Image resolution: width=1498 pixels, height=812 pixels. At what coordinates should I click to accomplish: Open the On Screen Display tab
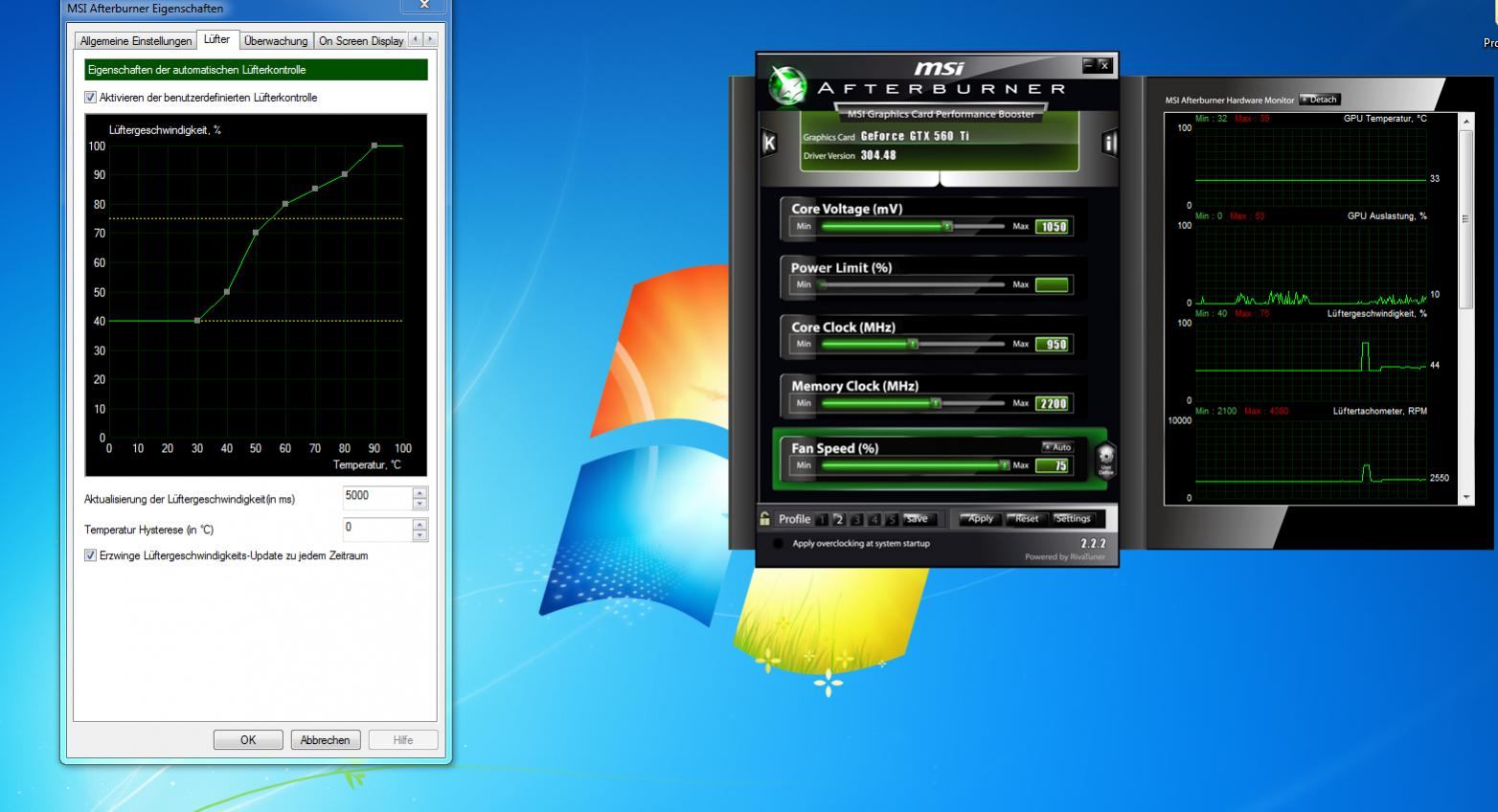(360, 41)
